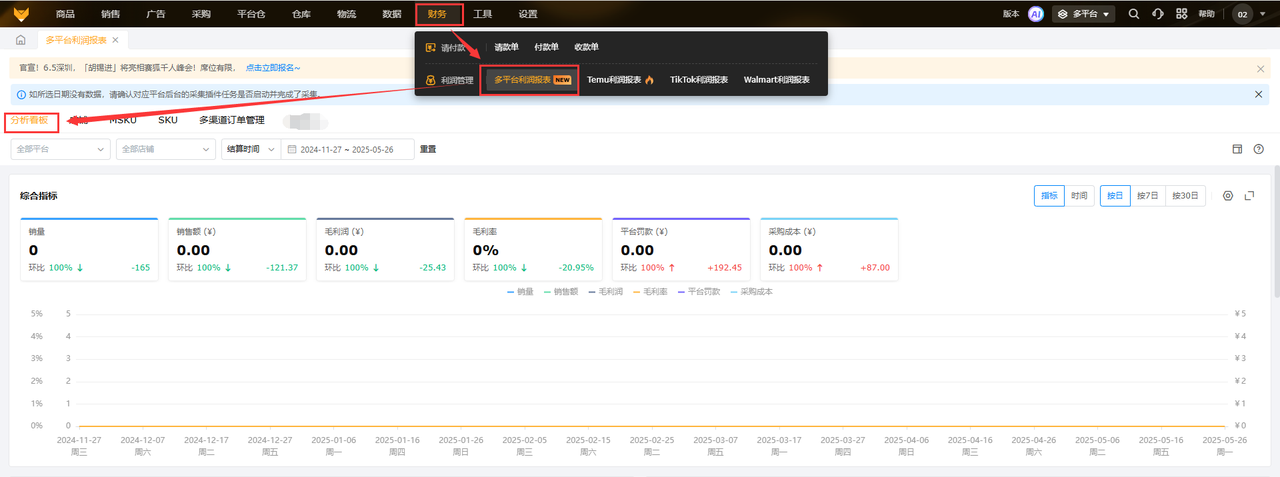Screen dimensions: 1280x477
Task: Click the 利润管理 money-bag icon
Action: coord(431,80)
